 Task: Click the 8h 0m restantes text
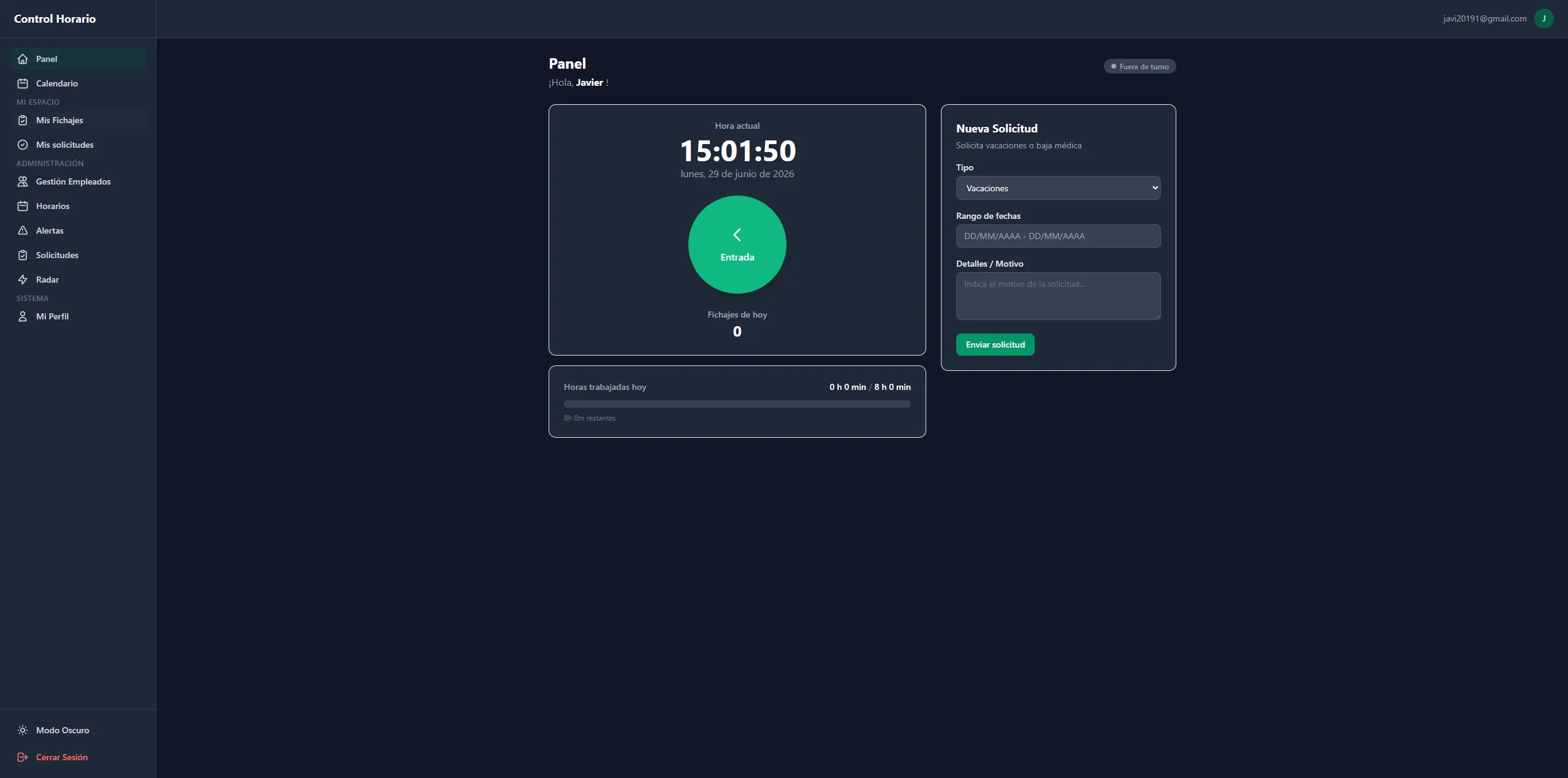(x=590, y=418)
